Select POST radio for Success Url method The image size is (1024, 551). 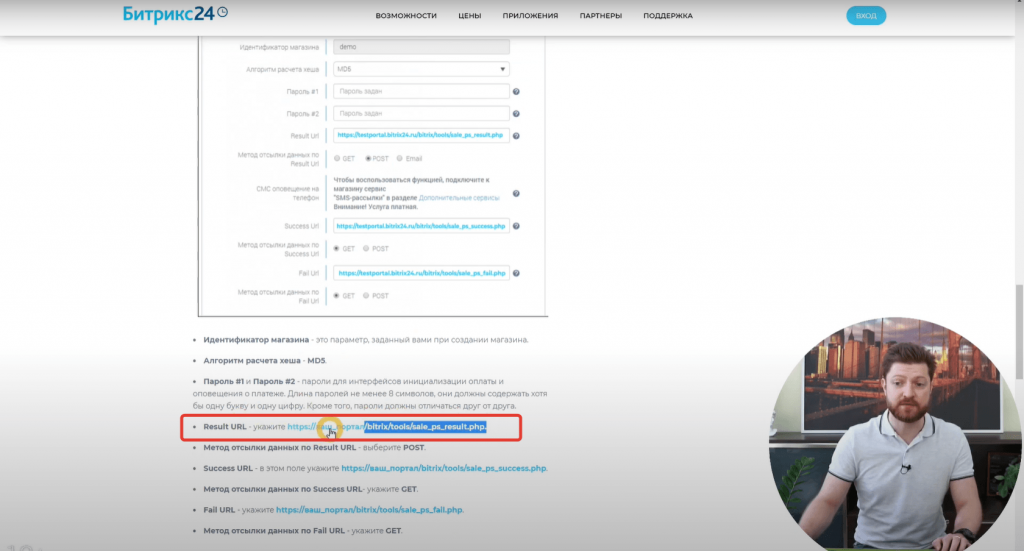click(x=366, y=249)
